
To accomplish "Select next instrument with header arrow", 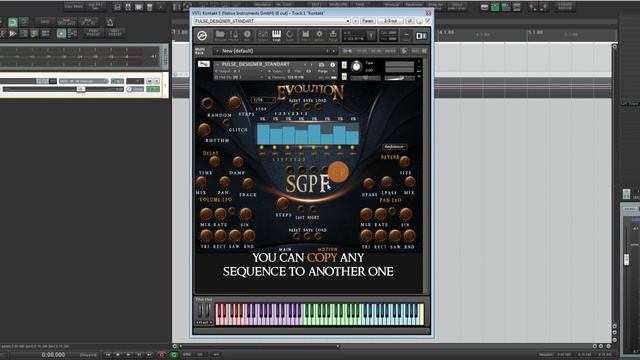I will tap(311, 64).
